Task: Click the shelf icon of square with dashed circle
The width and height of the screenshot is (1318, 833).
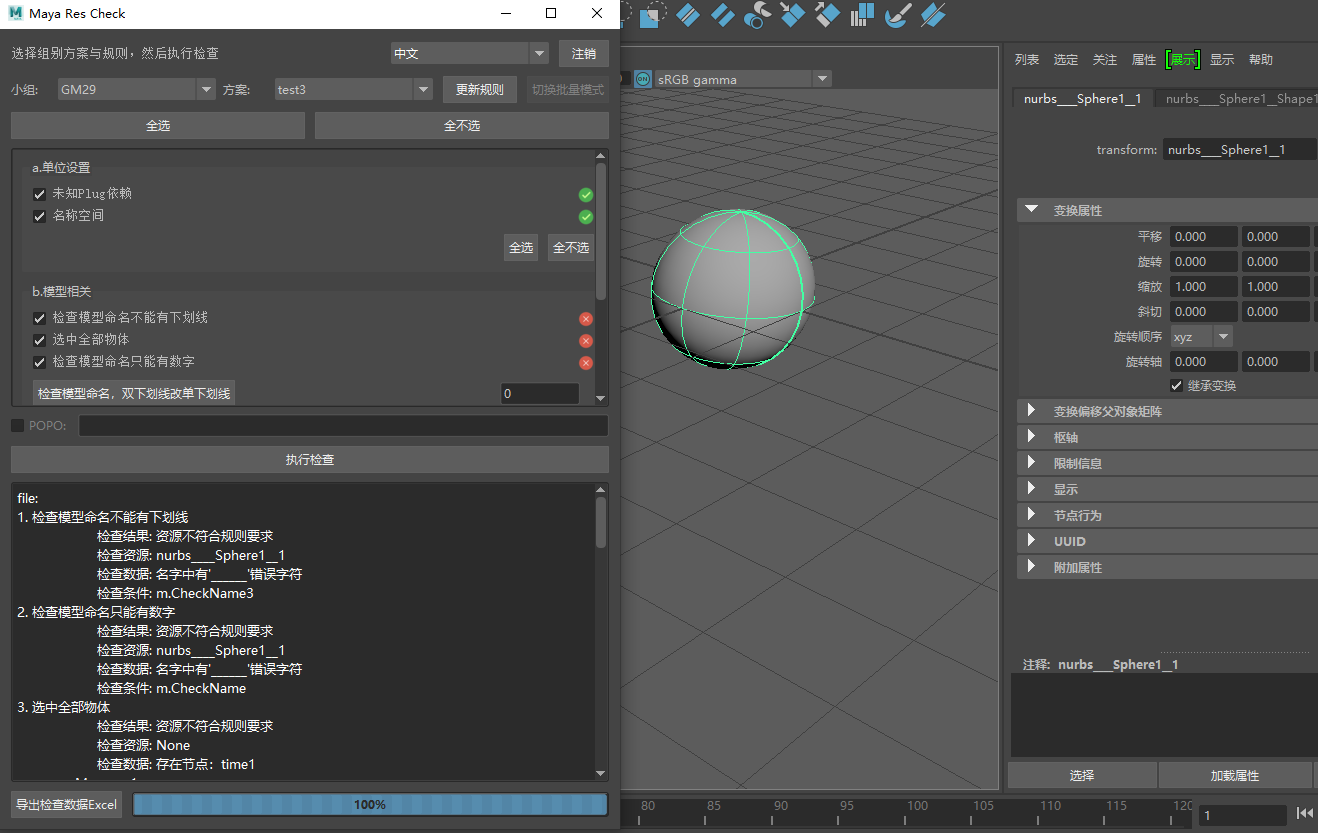Action: tap(653, 14)
